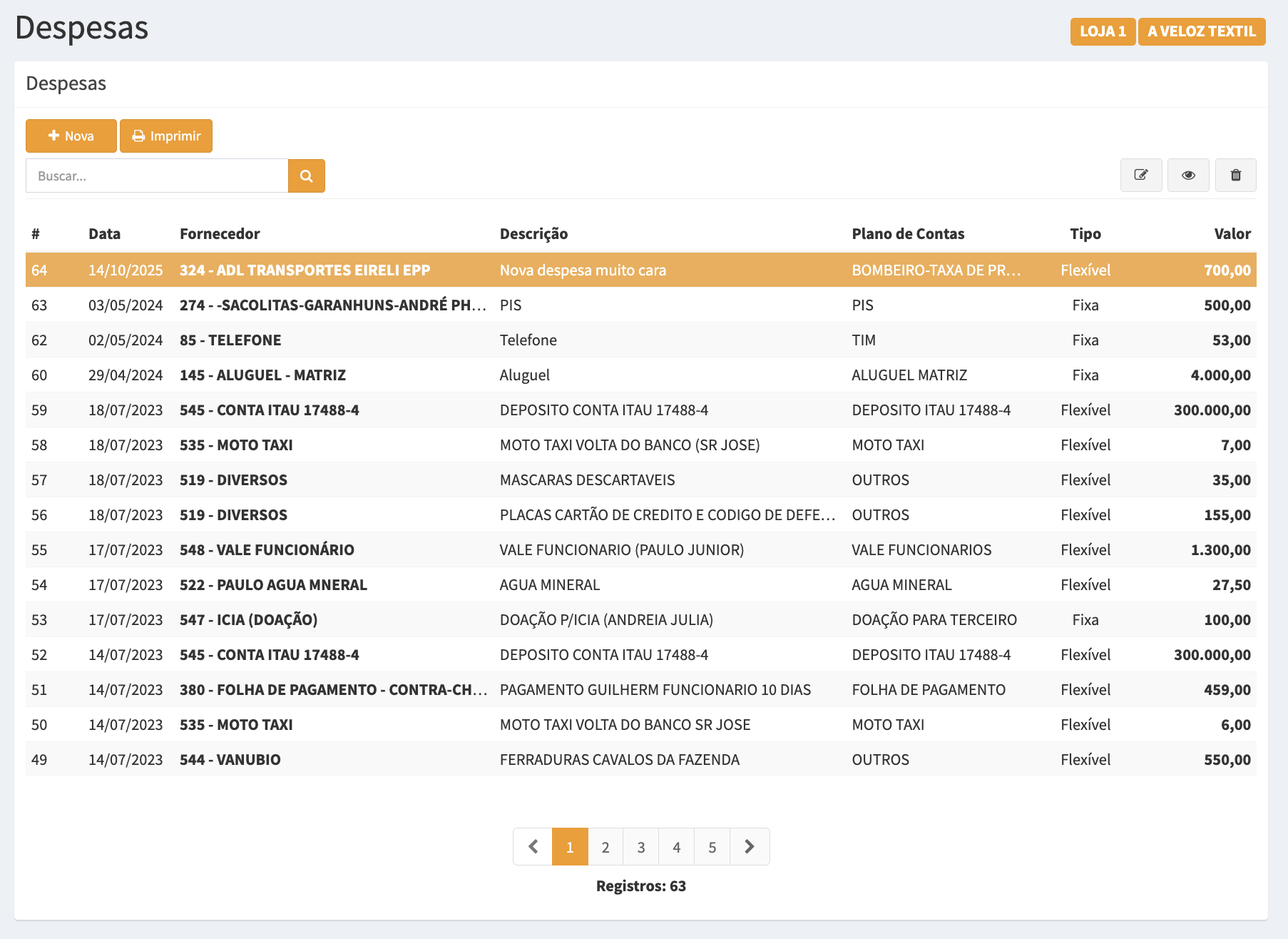Select the 145 - ALUGUEL - MATRIZ expense row
This screenshot has height=939, width=1288.
click(x=262, y=375)
